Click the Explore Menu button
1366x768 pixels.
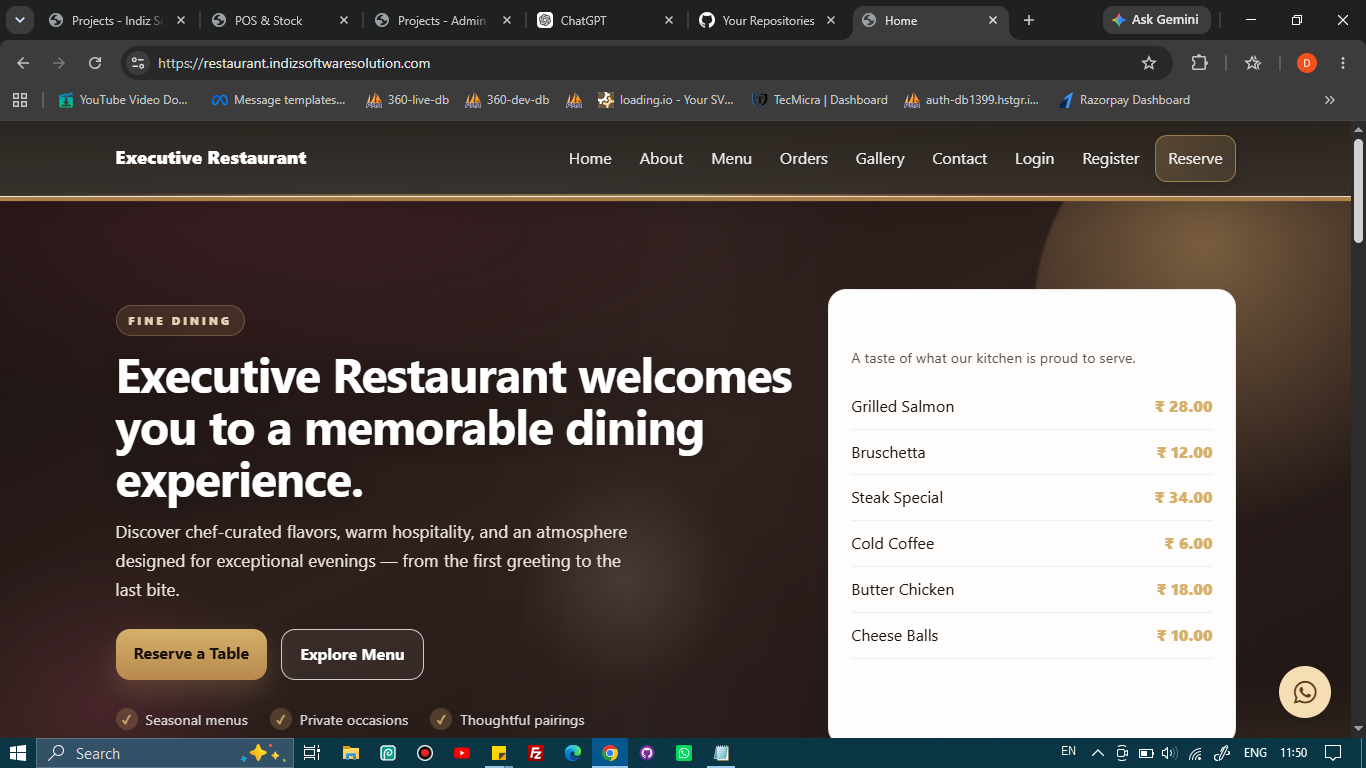tap(352, 654)
